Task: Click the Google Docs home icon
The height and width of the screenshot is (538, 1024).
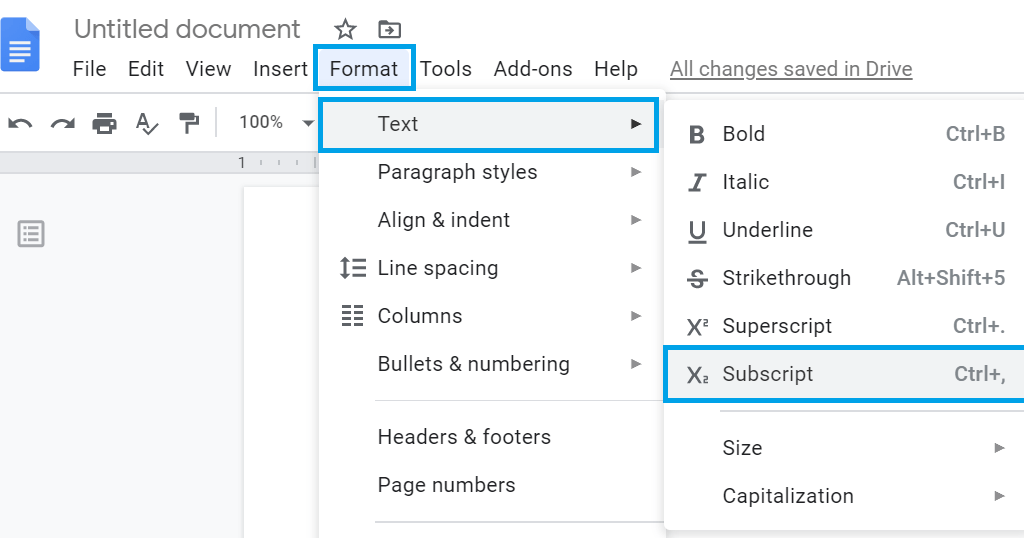Action: (20, 44)
